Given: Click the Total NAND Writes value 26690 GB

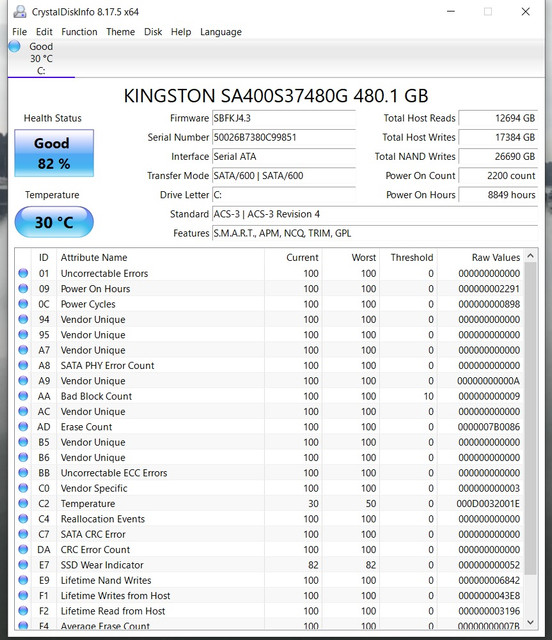Looking at the screenshot, I should click(x=498, y=157).
